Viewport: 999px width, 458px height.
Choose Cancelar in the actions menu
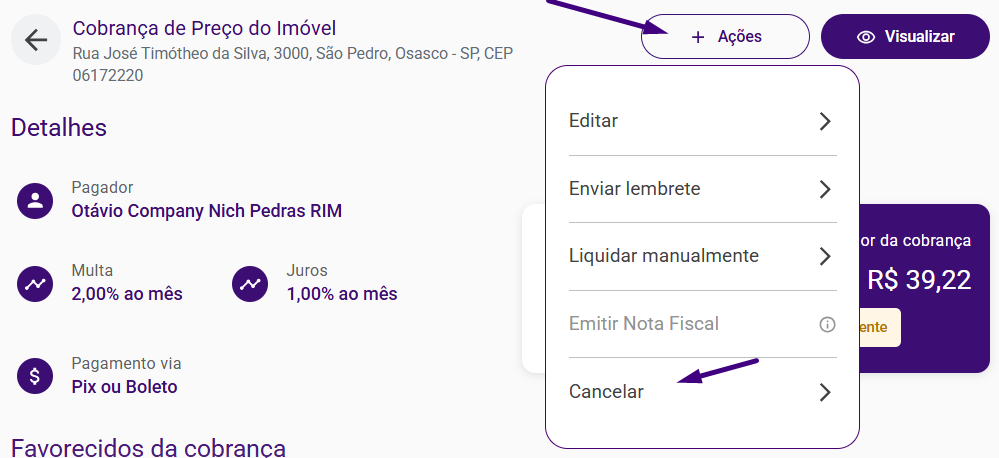click(x=702, y=392)
